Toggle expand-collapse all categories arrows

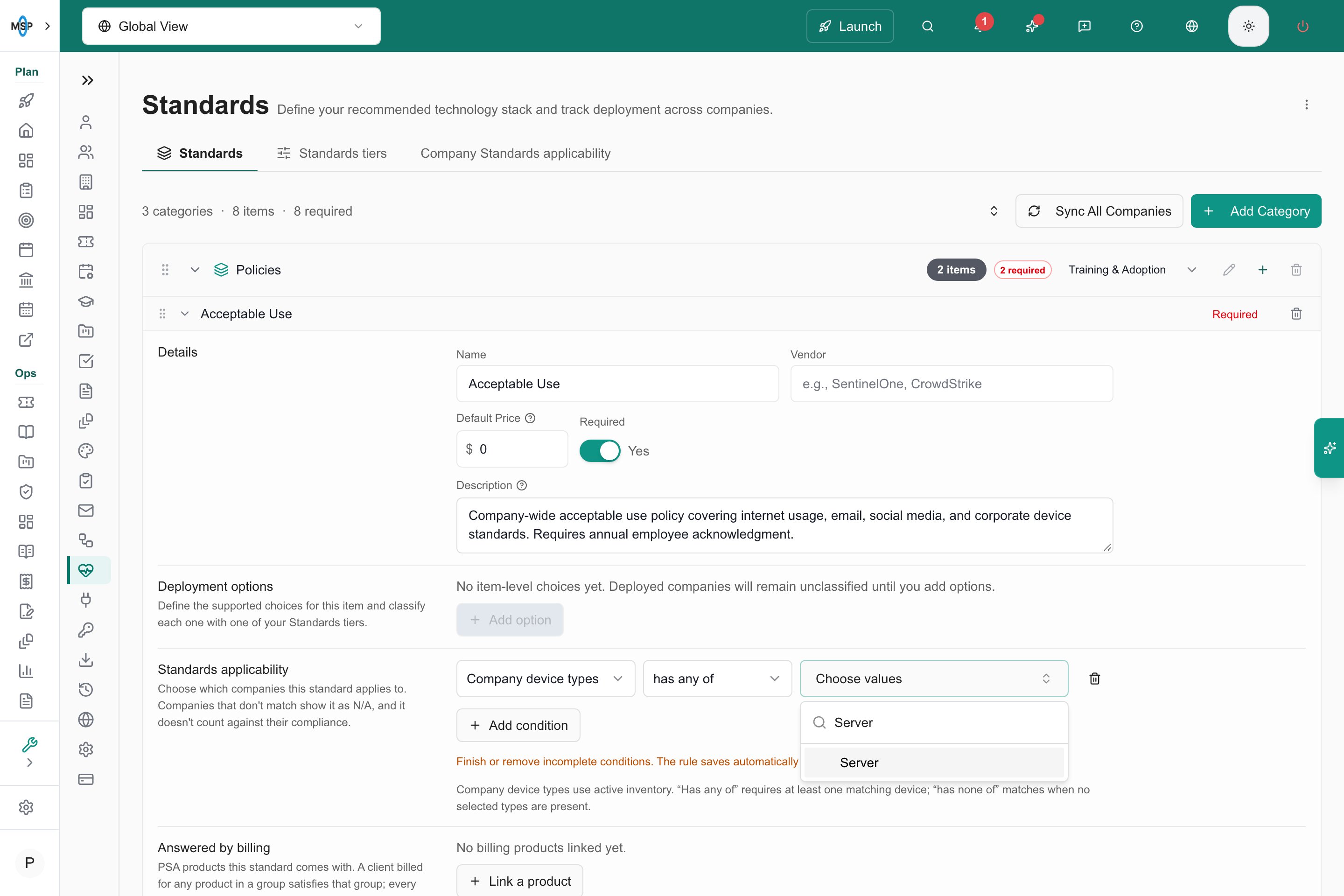pyautogui.click(x=994, y=211)
